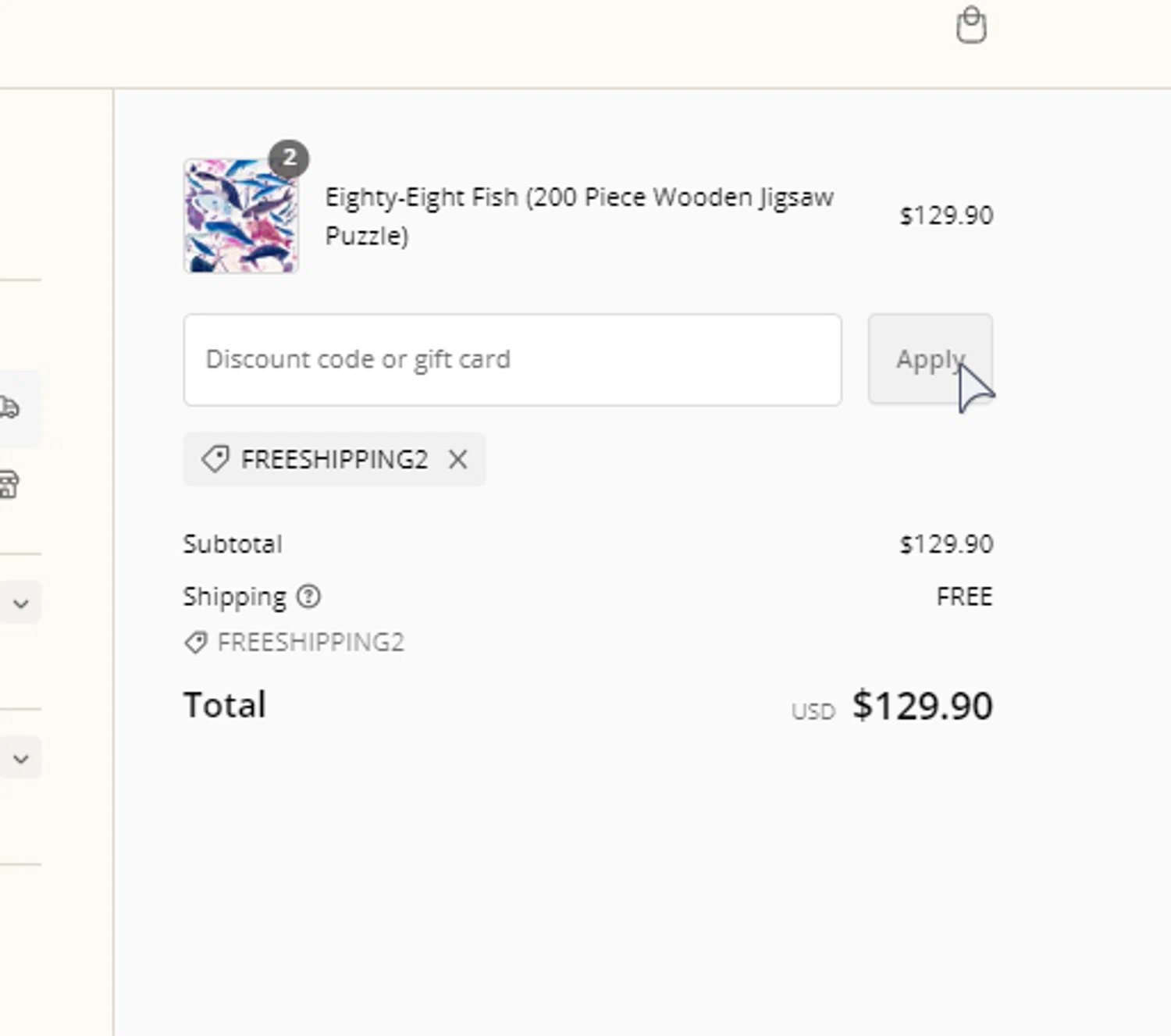Select the store pickup icon at left edge
This screenshot has height=1036, width=1171.
[9, 484]
